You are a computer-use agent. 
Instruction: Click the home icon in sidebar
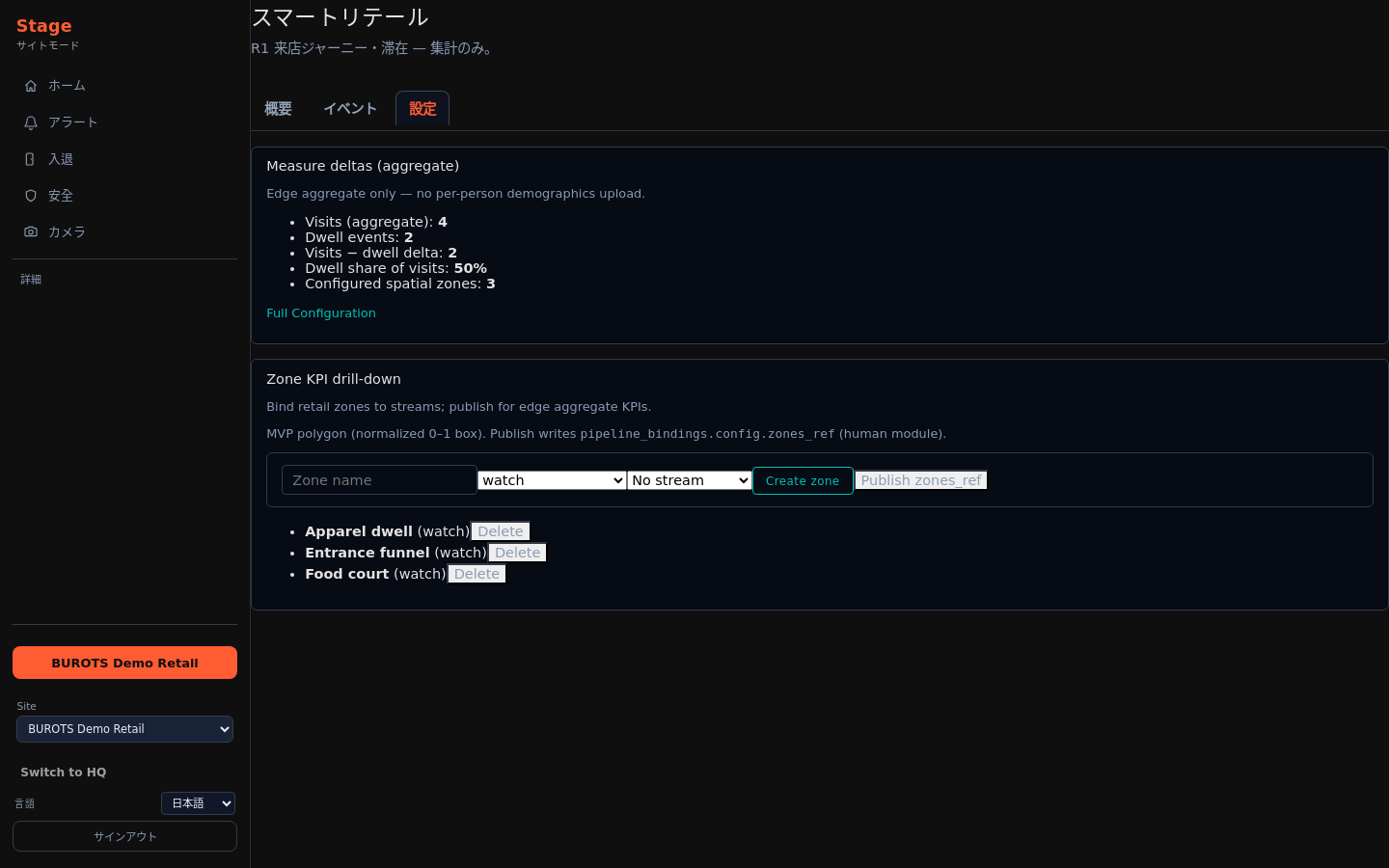pyautogui.click(x=31, y=86)
